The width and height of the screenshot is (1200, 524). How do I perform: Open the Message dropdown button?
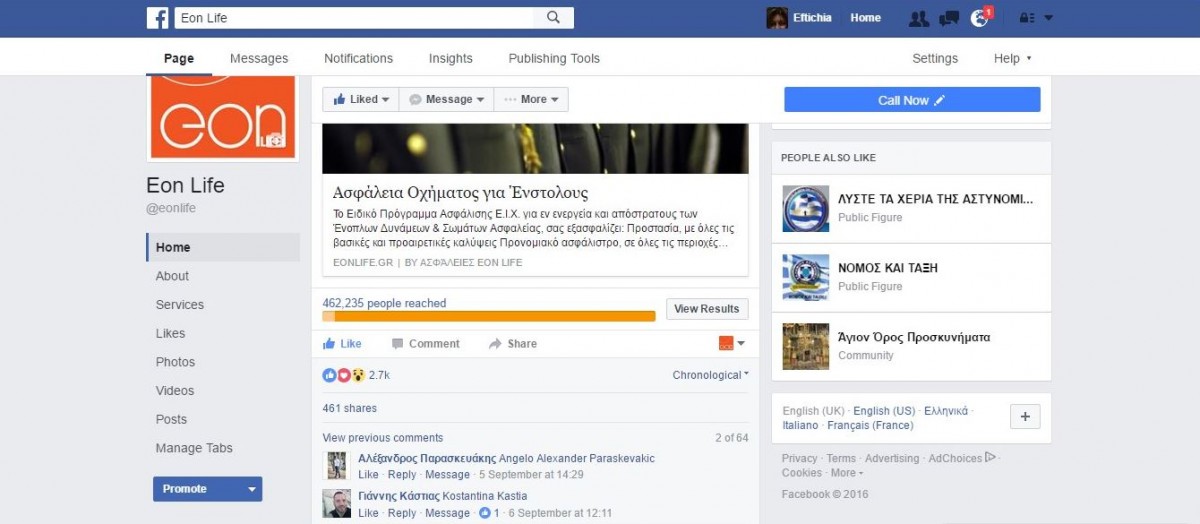point(446,99)
